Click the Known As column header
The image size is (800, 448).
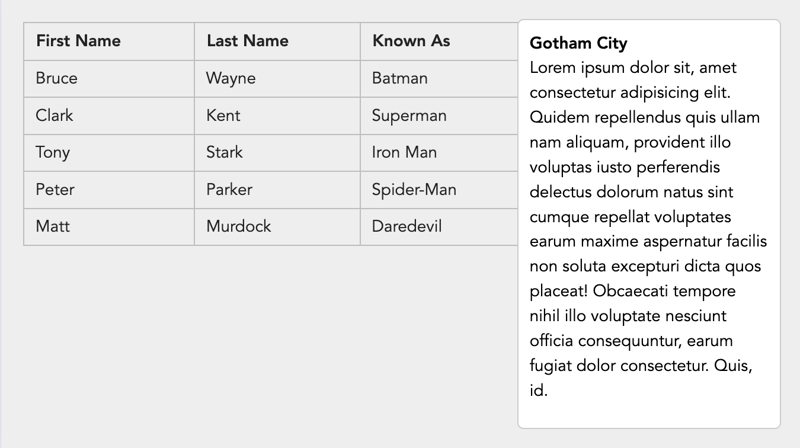(439, 41)
